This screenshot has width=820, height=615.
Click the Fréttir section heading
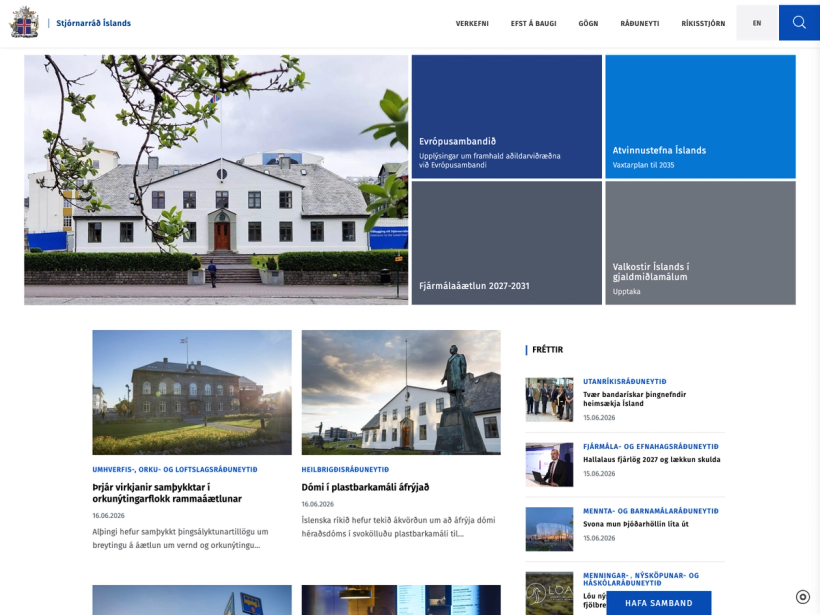pos(548,349)
